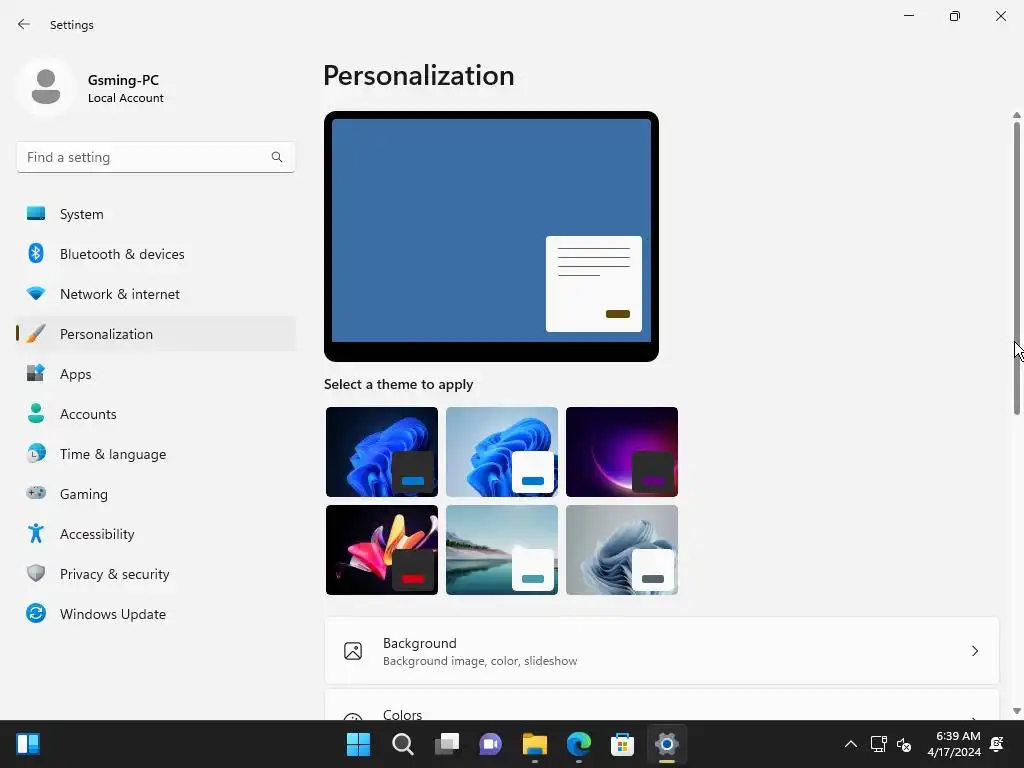
Task: Open Time & language settings
Action: [x=156, y=453]
